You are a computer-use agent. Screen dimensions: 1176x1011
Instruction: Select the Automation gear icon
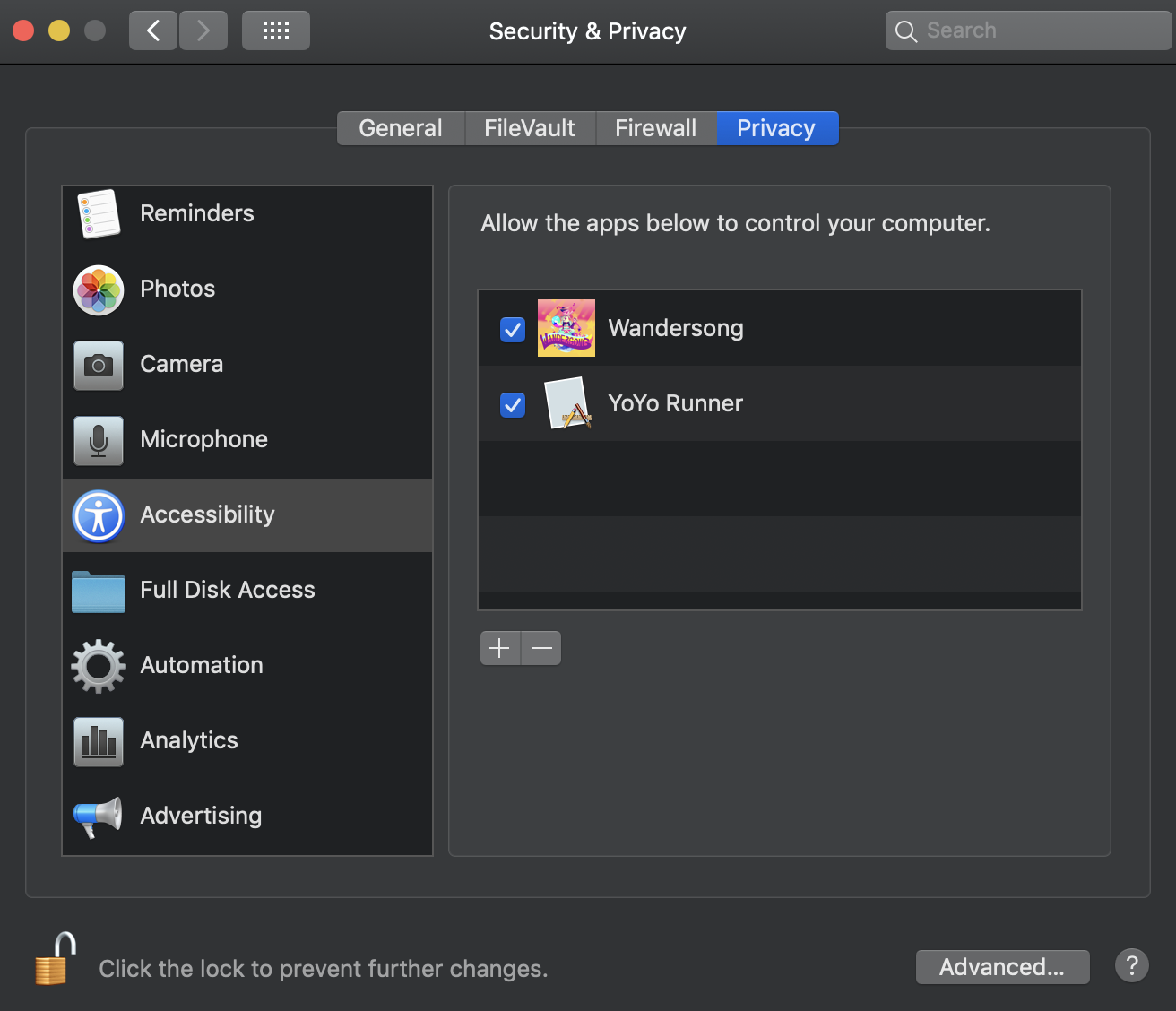99,666
